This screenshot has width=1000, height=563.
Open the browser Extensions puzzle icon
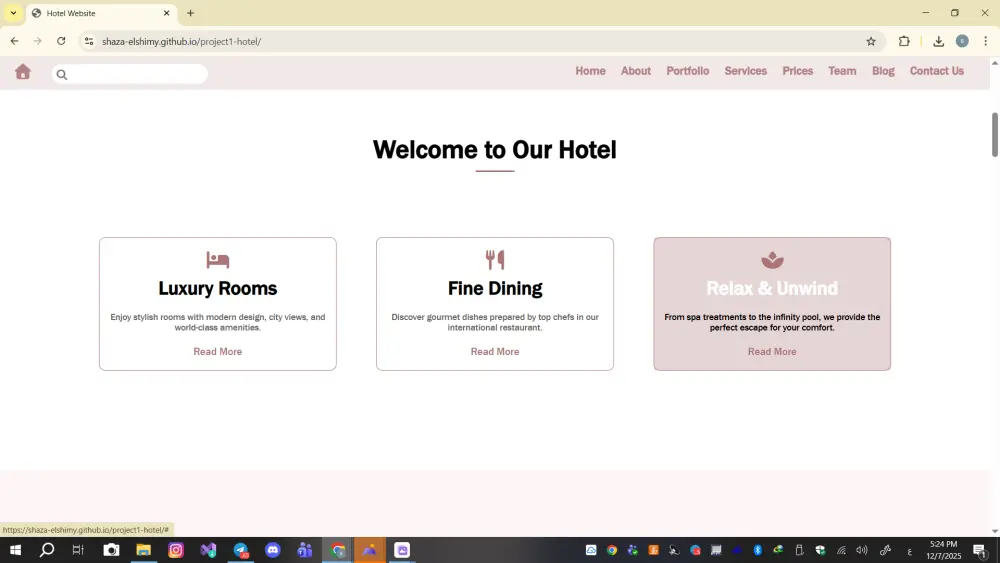click(x=904, y=41)
